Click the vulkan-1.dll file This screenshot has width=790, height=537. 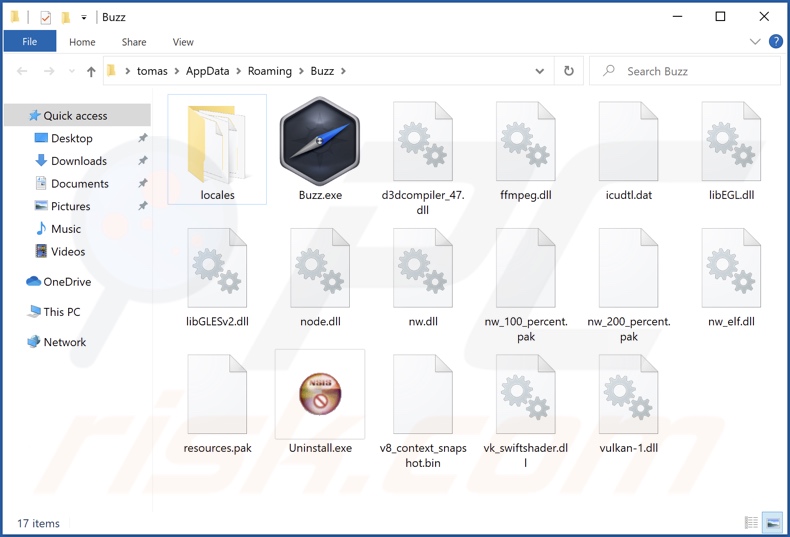628,394
